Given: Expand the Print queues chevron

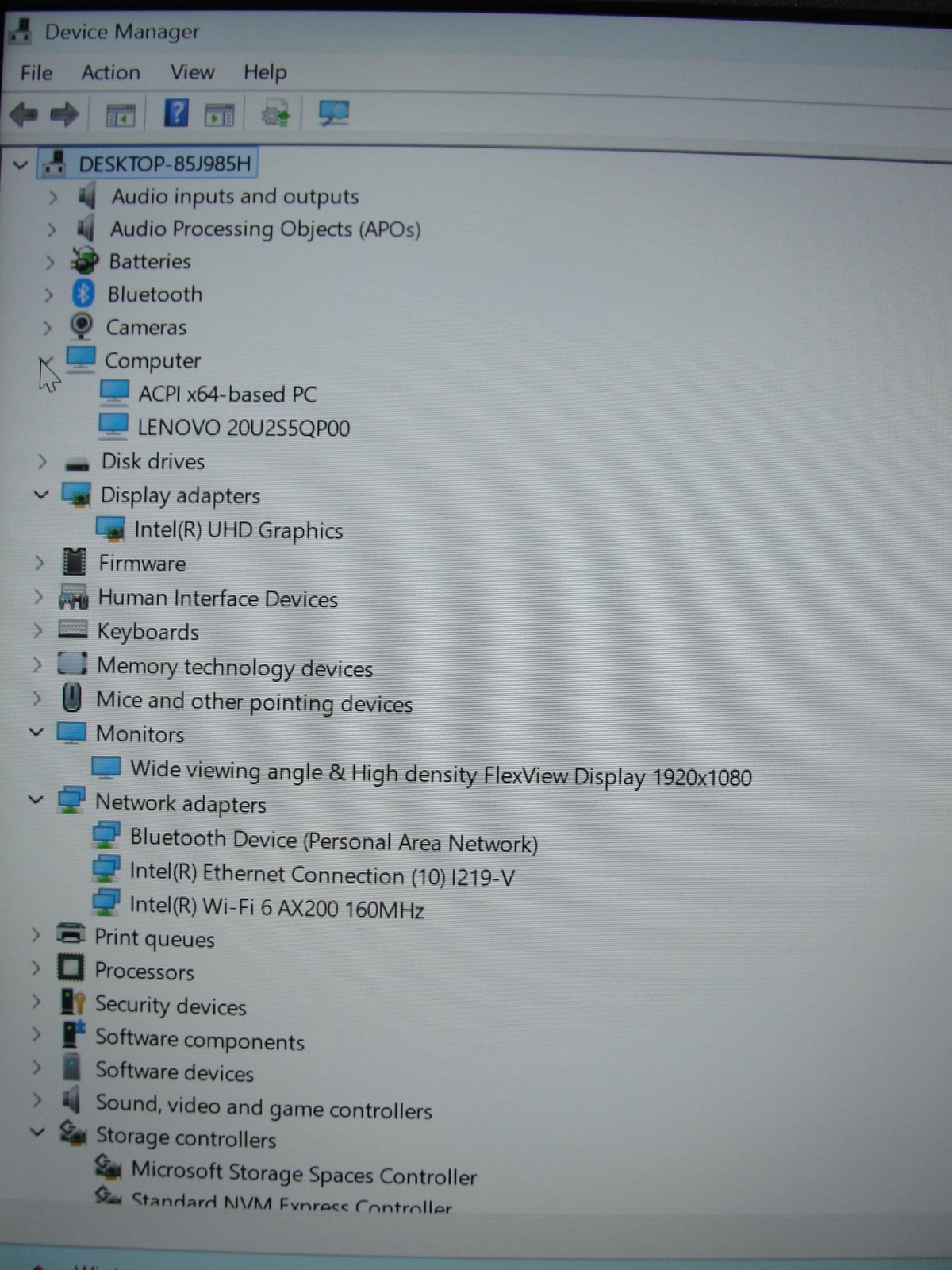Looking at the screenshot, I should click(36, 934).
